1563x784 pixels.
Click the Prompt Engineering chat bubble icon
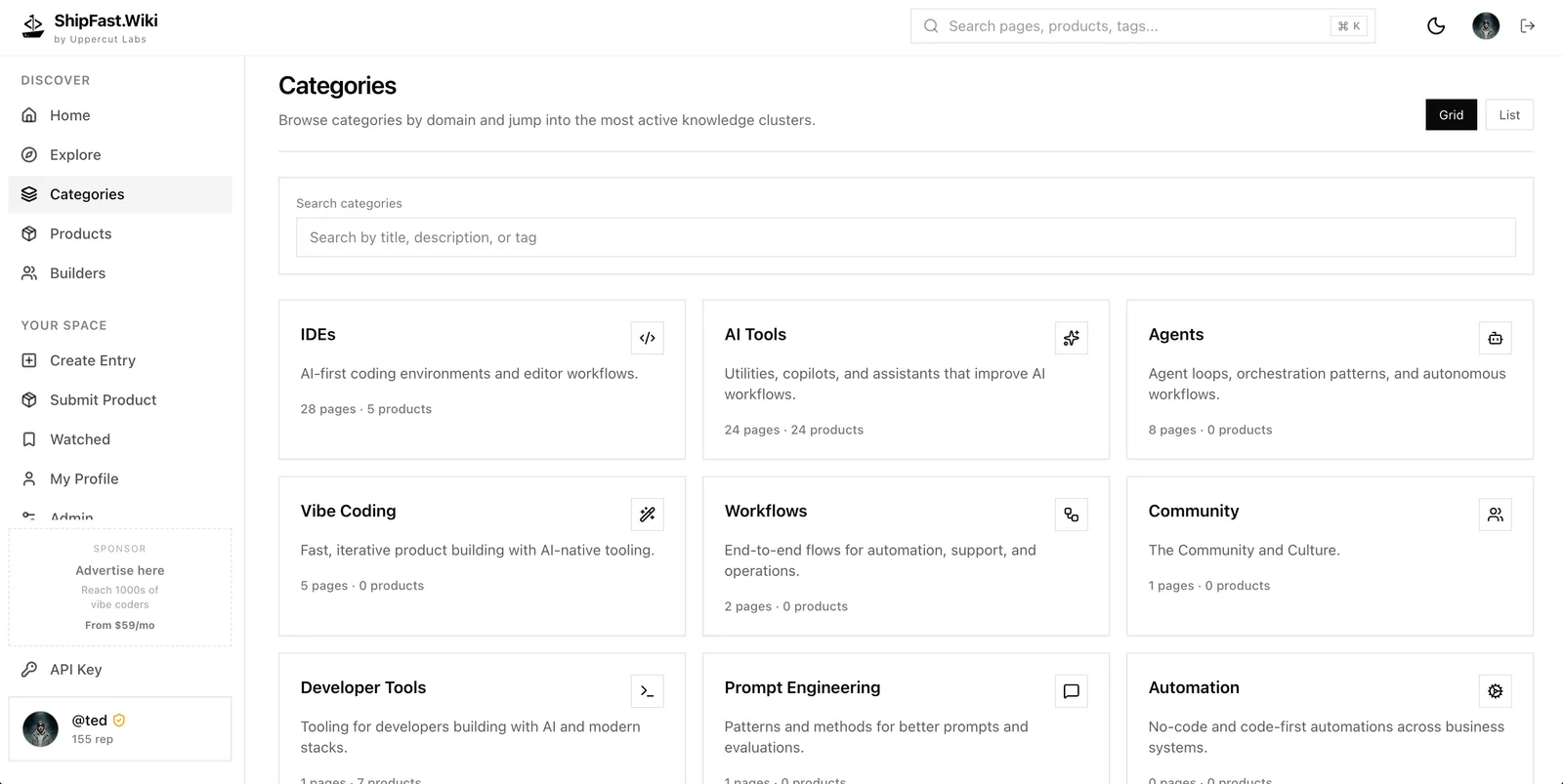click(x=1071, y=691)
